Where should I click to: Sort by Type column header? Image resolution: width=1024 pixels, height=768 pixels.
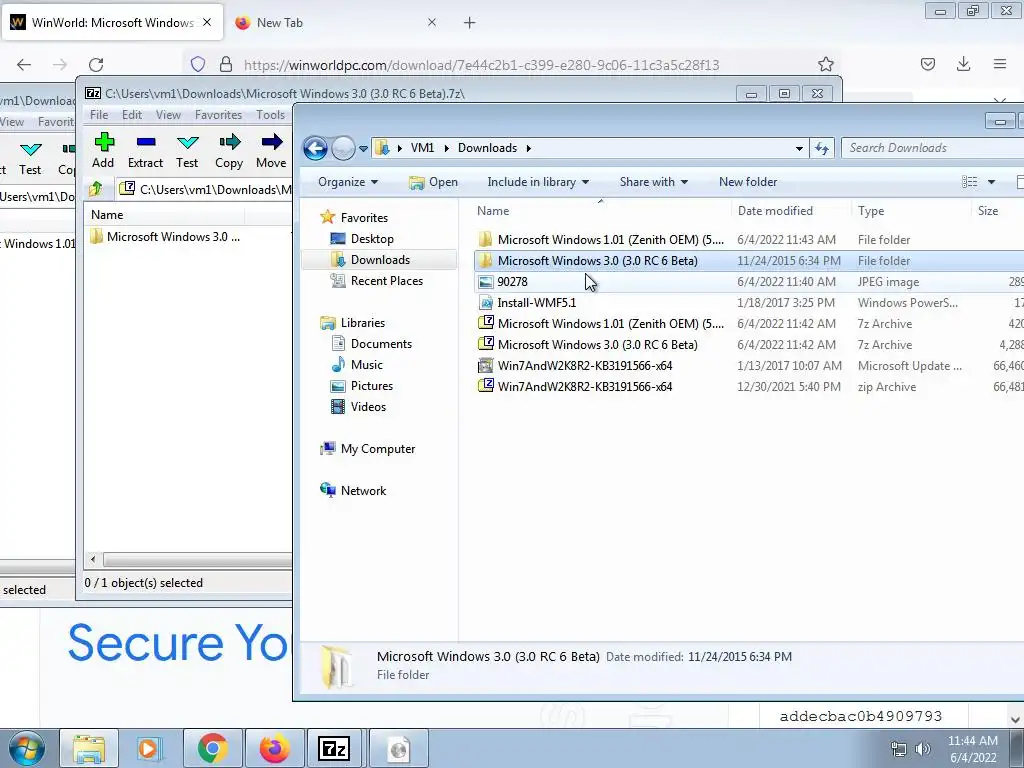tap(911, 211)
